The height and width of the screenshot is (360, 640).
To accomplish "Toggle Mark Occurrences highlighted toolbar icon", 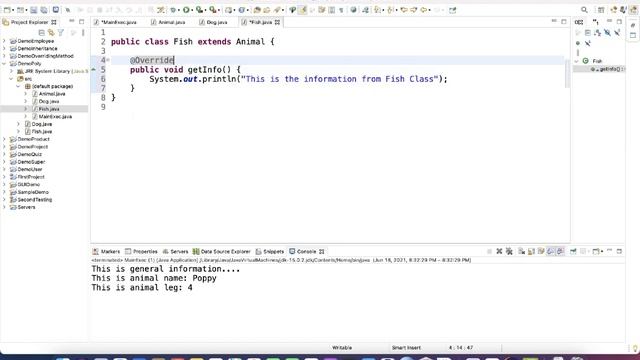I will [302, 10].
